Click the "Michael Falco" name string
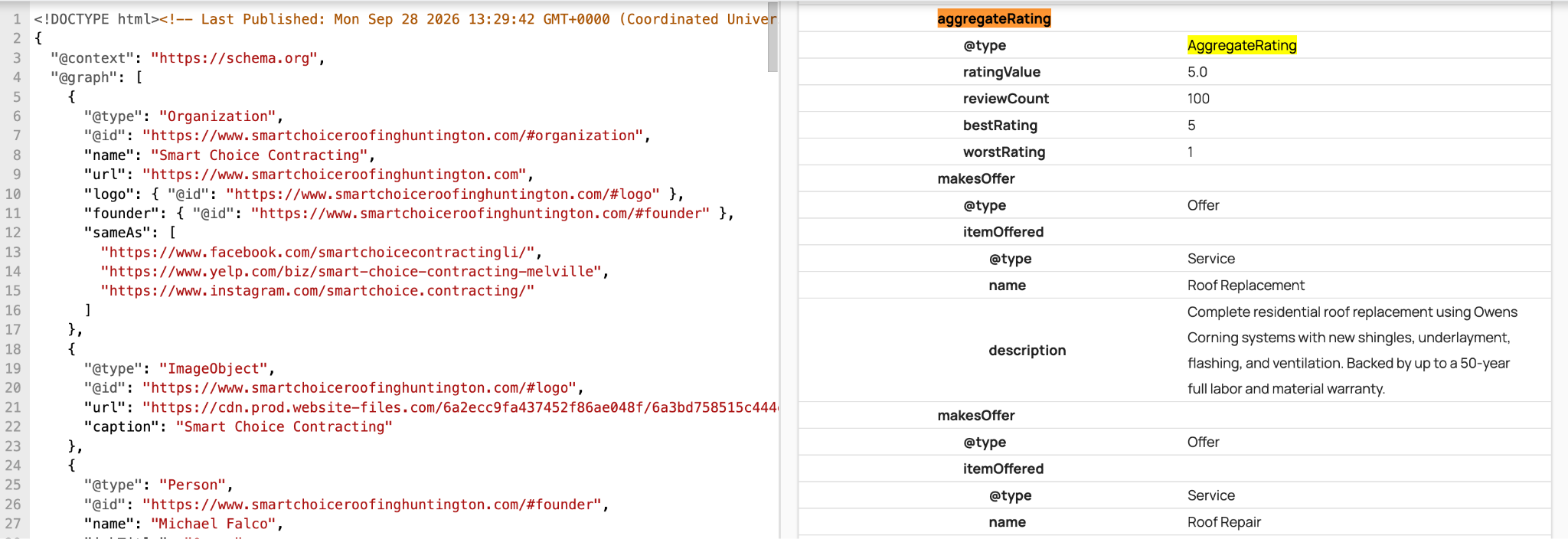 pos(214,524)
